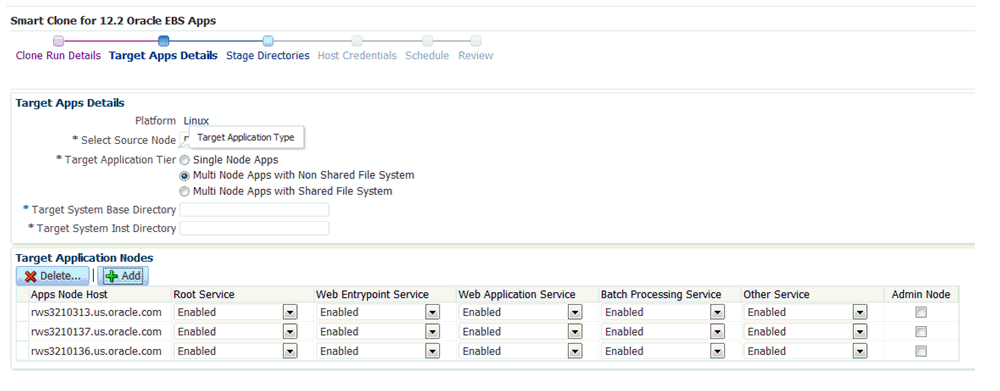Image resolution: width=1000 pixels, height=391 pixels.
Task: Select row rws3210136.us.oracle.com
Action: (x=96, y=351)
